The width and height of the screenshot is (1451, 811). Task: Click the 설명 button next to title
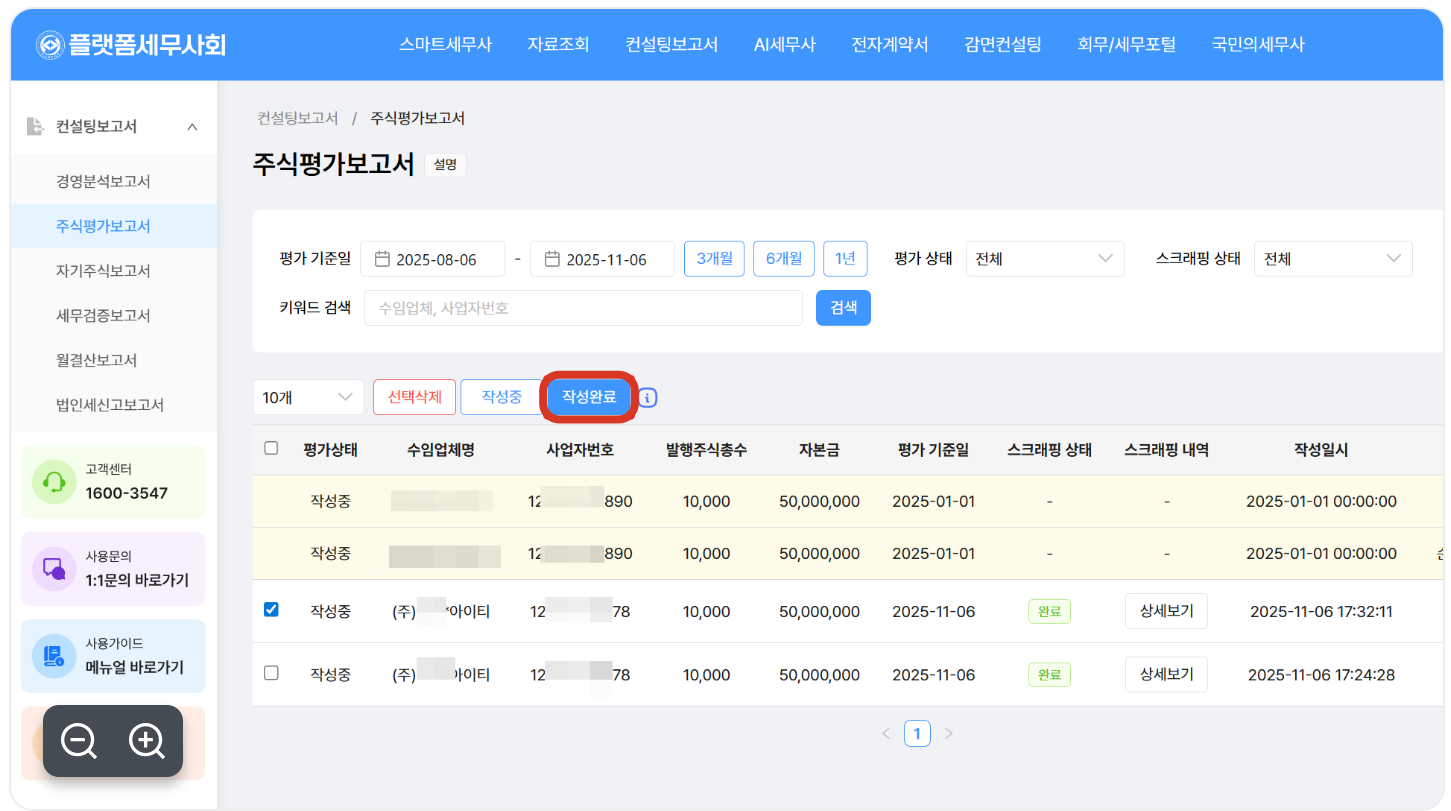point(445,165)
